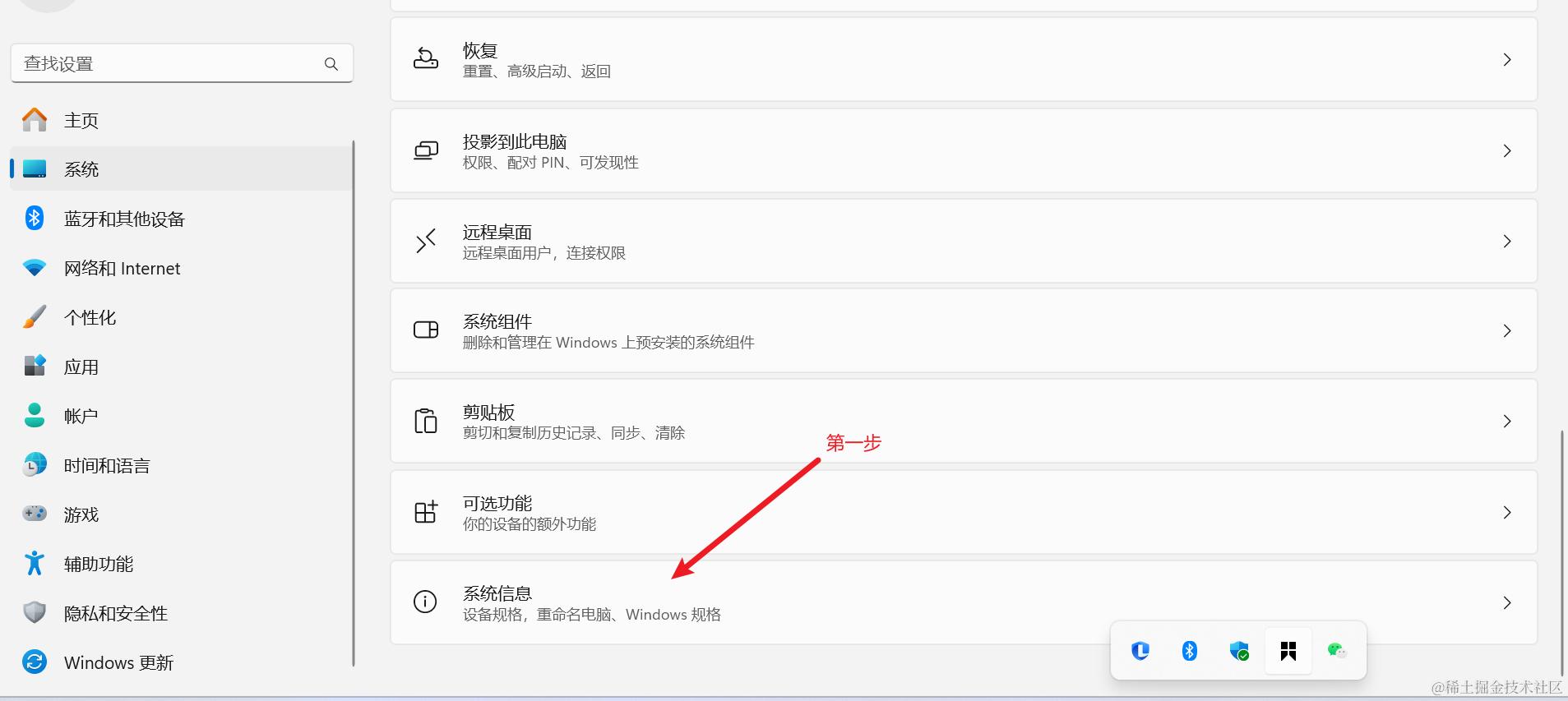Screen dimensions: 1568x701
Task: Click the sidebar vertical scrollbar
Action: pyautogui.click(x=354, y=403)
